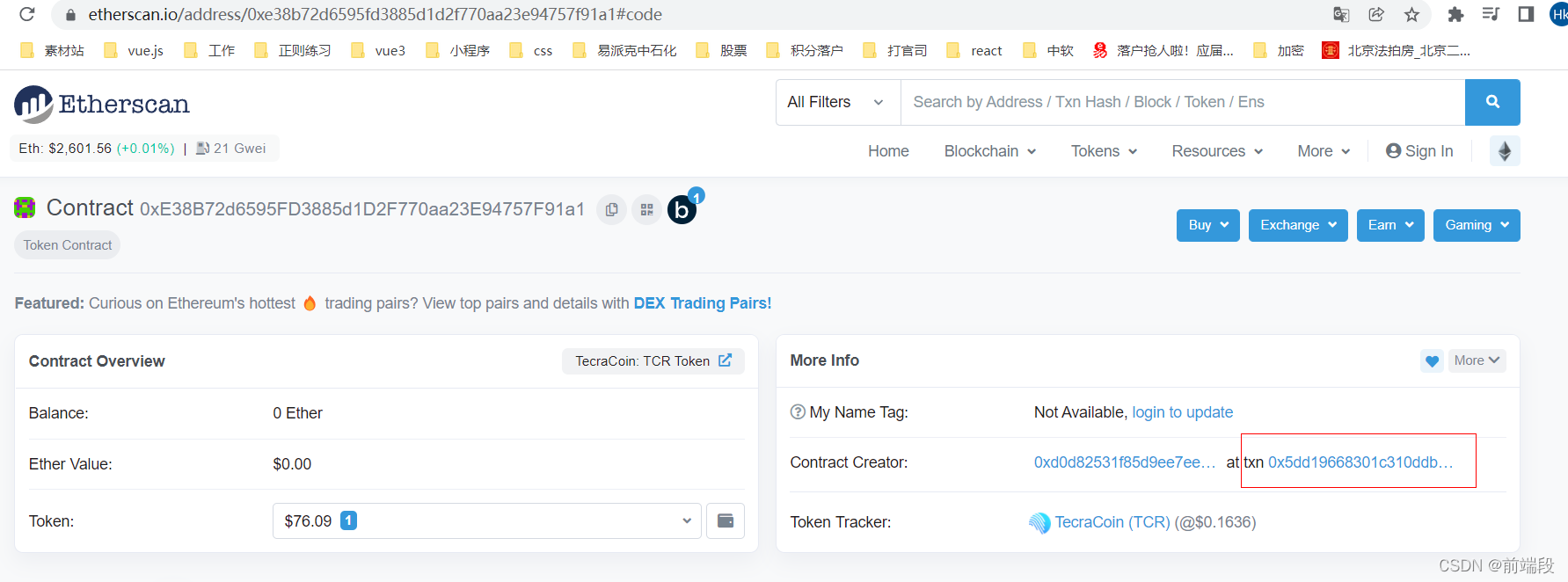This screenshot has width=1568, height=582.
Task: Open the 易派克中石化 bookmark folder
Action: click(x=624, y=50)
